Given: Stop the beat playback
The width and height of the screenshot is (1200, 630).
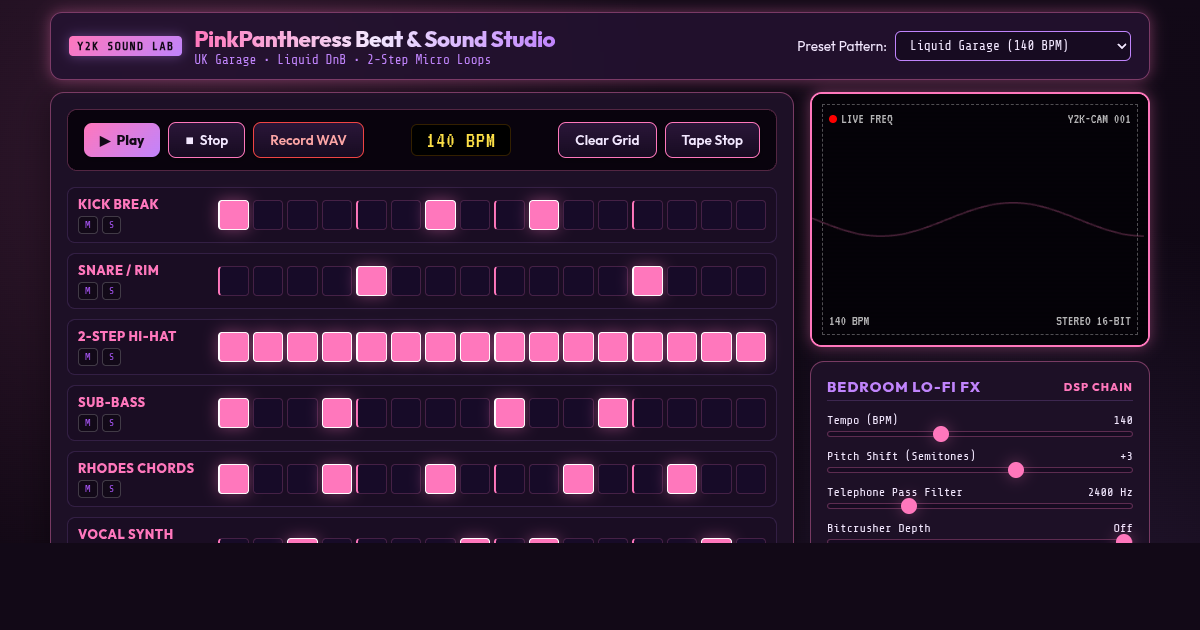Looking at the screenshot, I should [206, 140].
